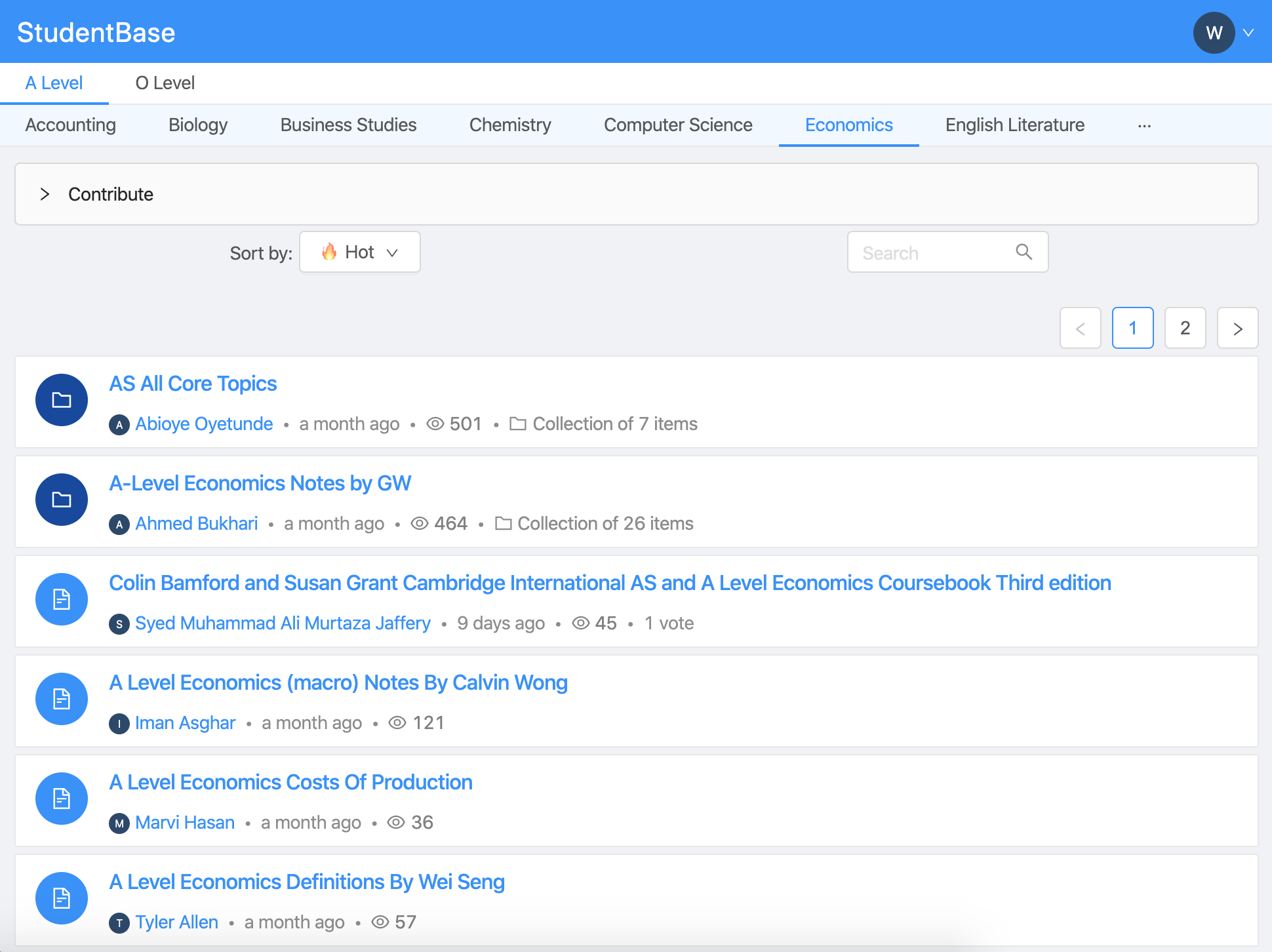Viewport: 1272px width, 952px height.
Task: Switch to the O Level tab
Action: pos(165,83)
